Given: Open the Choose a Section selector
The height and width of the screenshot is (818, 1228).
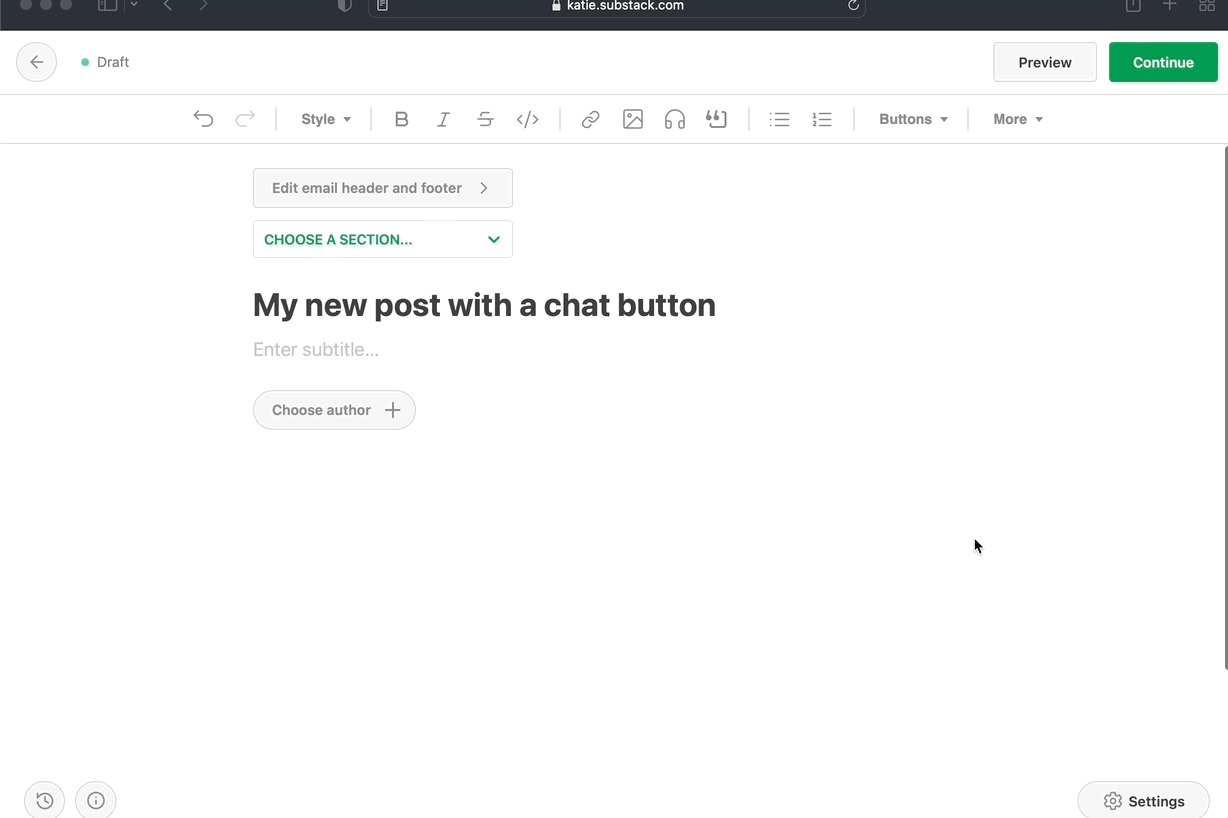Looking at the screenshot, I should [x=382, y=239].
